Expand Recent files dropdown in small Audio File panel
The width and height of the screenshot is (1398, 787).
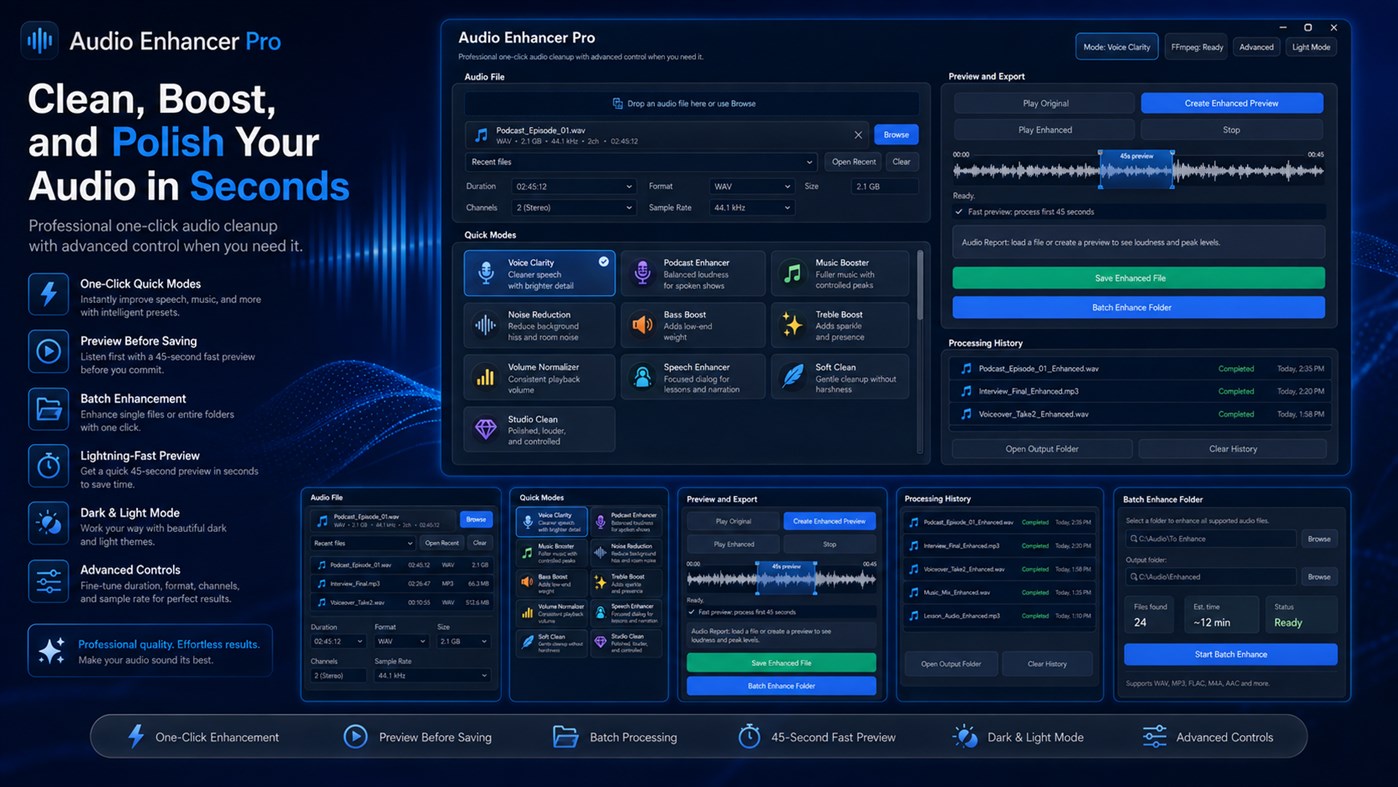pos(362,543)
